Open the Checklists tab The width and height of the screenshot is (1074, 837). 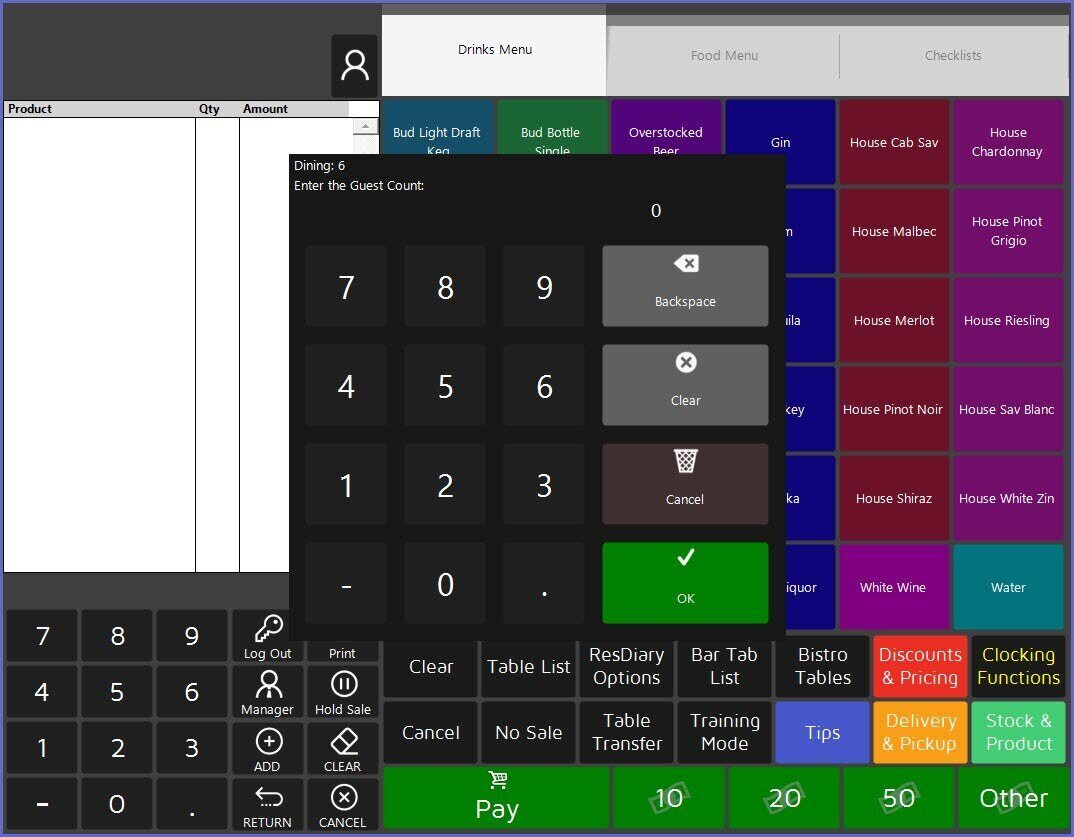click(x=952, y=56)
